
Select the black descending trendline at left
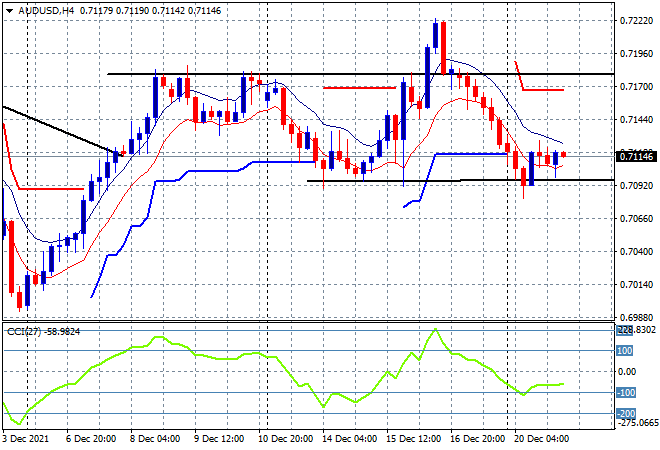coord(62,131)
